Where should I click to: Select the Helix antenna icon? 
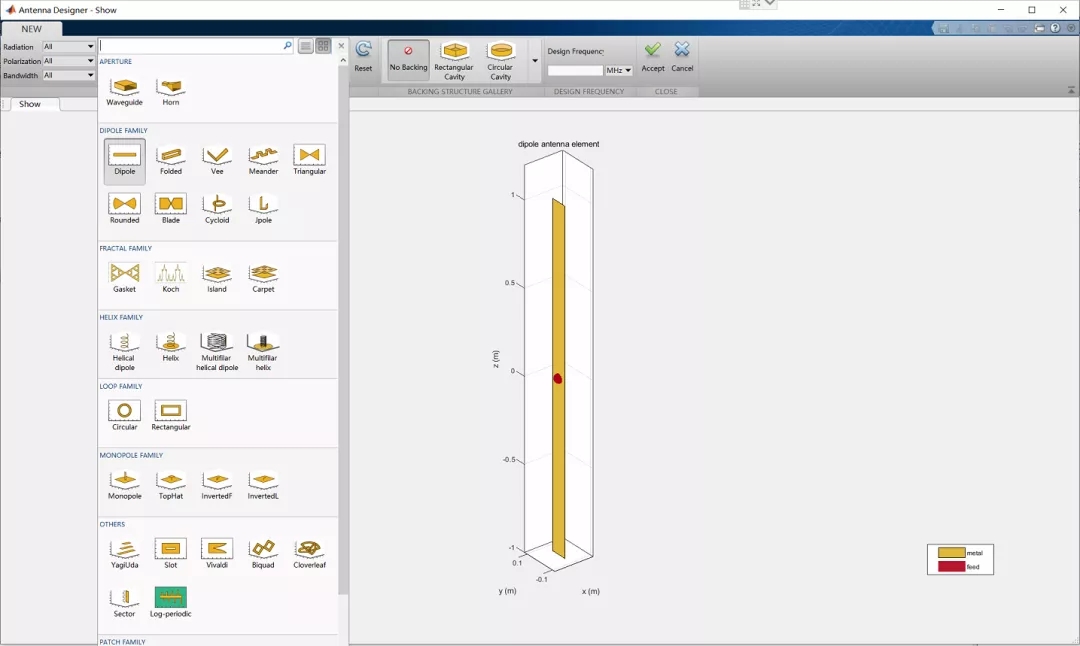point(171,346)
